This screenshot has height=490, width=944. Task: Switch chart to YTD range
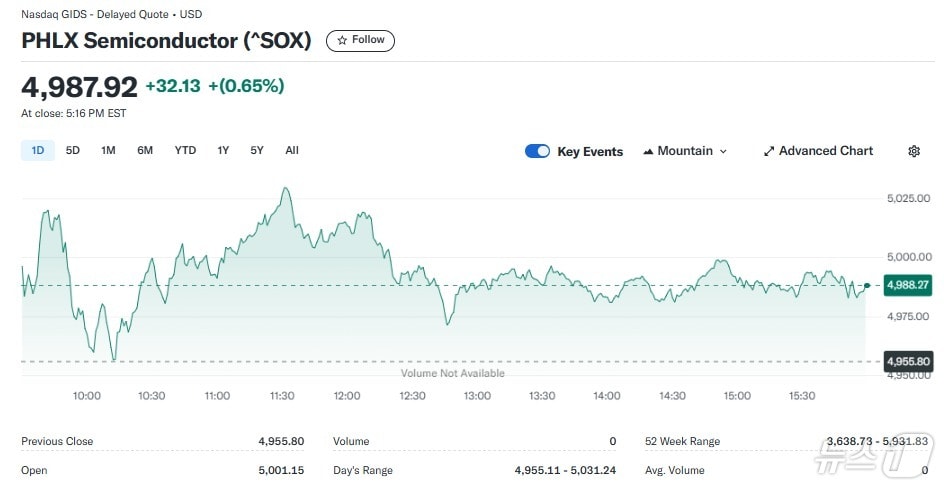tap(185, 150)
